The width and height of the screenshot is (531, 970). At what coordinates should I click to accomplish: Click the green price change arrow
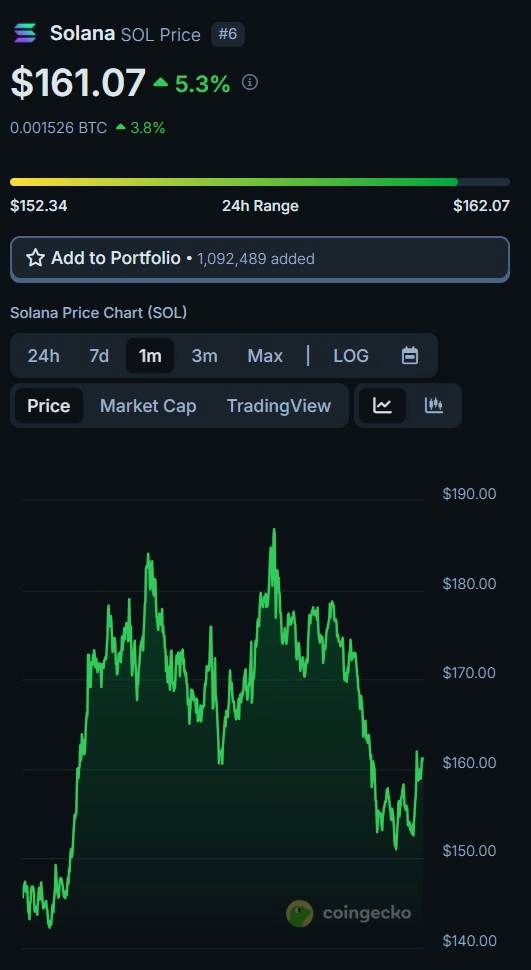point(161,82)
